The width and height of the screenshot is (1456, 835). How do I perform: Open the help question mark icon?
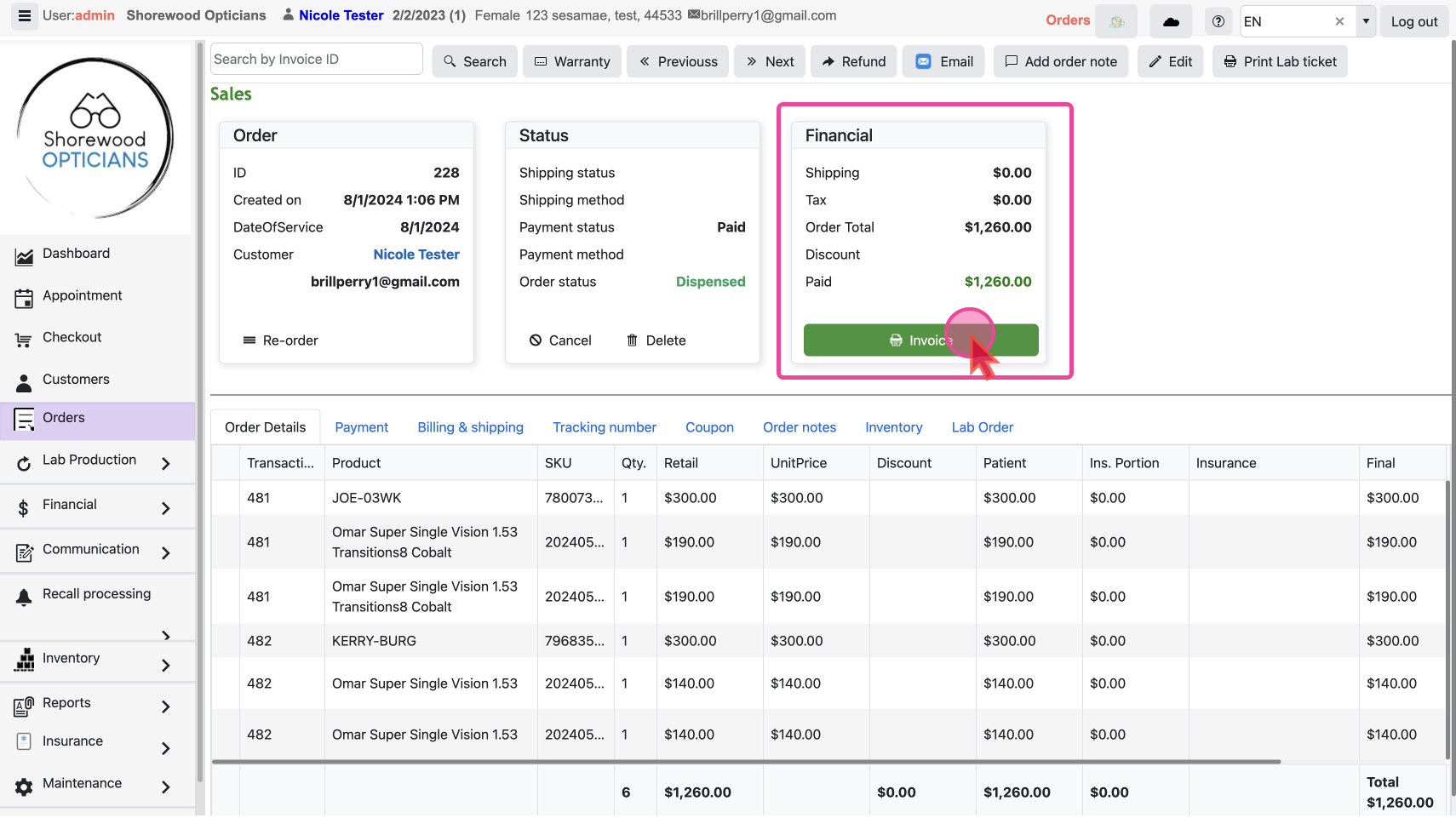click(1218, 21)
